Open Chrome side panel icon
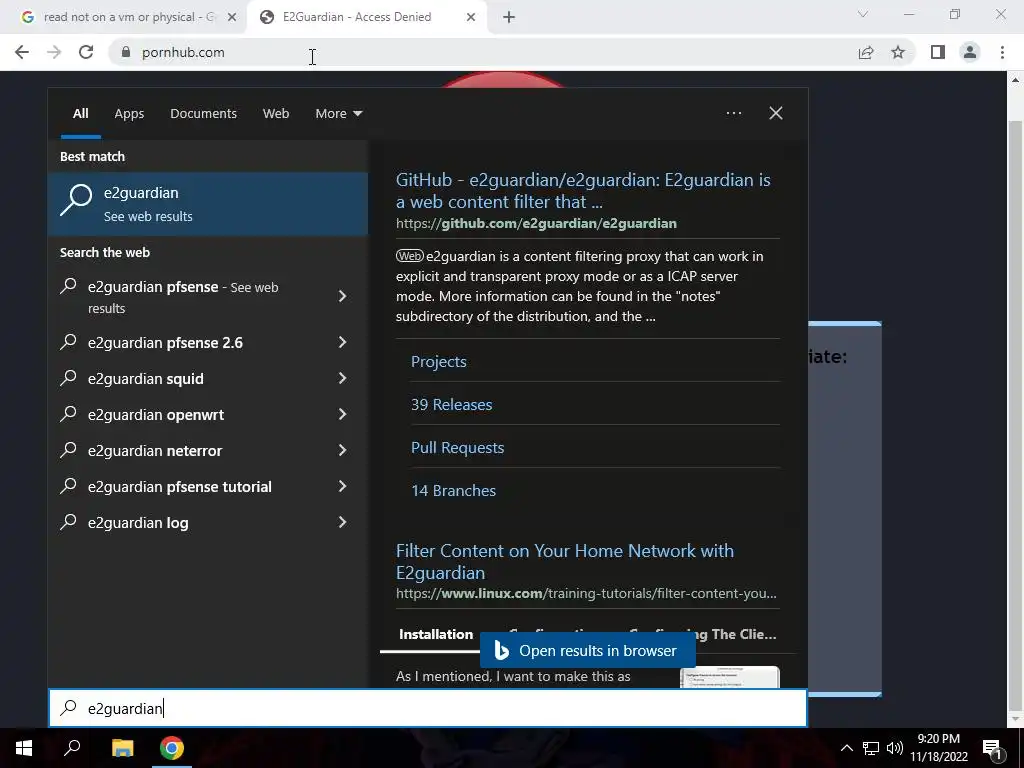The width and height of the screenshot is (1024, 768). click(x=938, y=52)
